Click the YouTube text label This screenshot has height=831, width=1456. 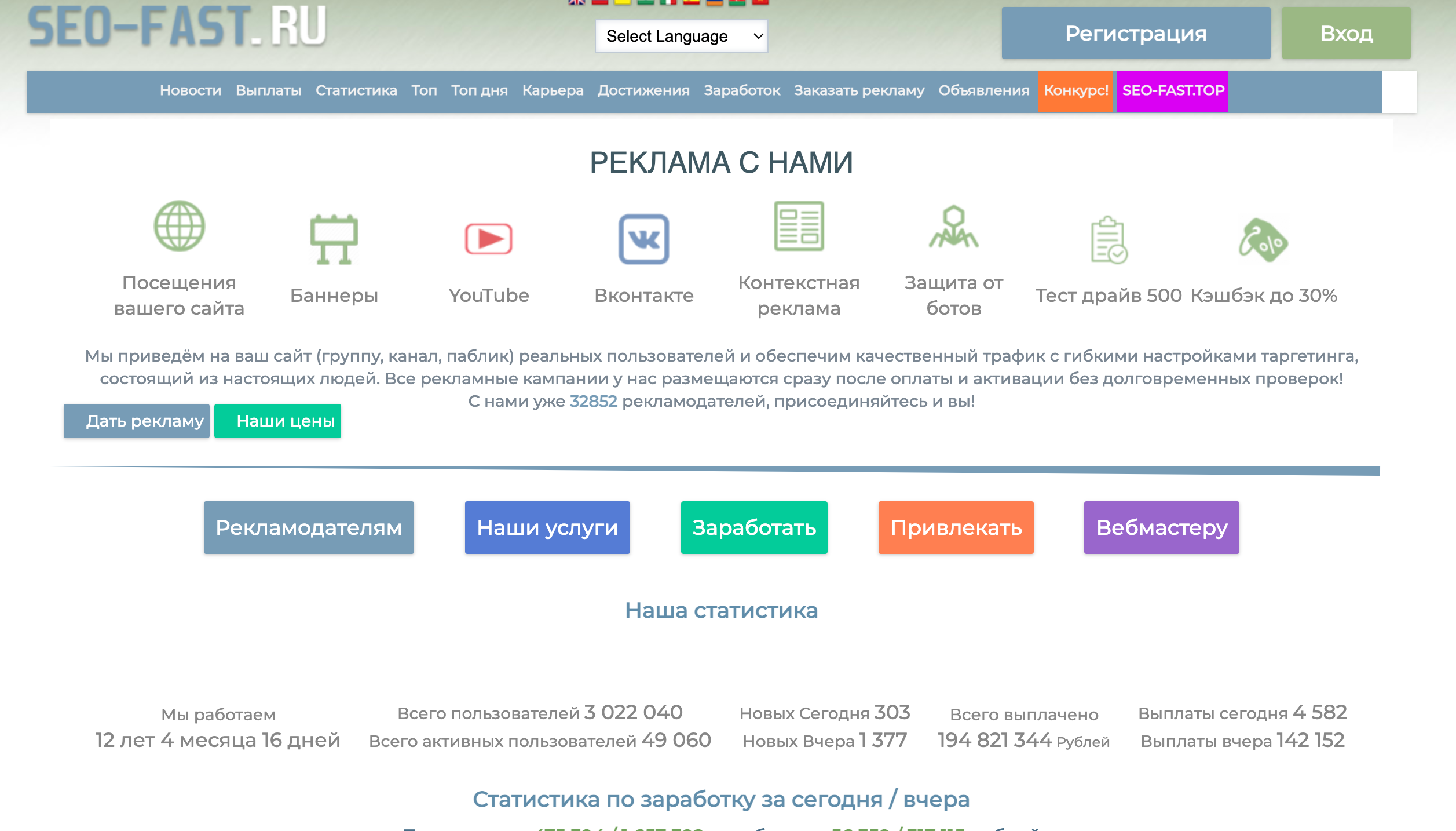(x=489, y=296)
